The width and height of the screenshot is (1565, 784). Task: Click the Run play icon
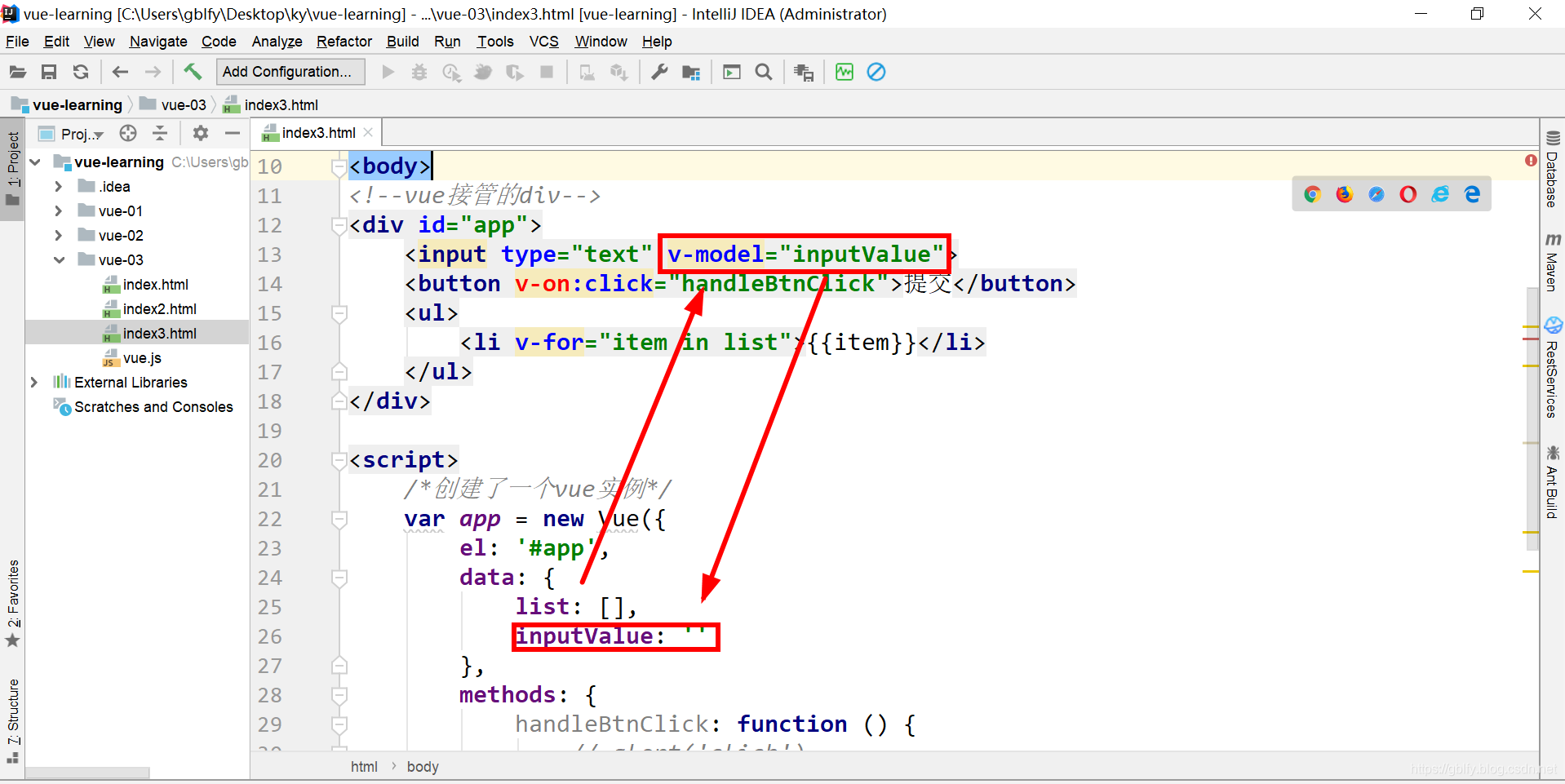click(x=388, y=72)
